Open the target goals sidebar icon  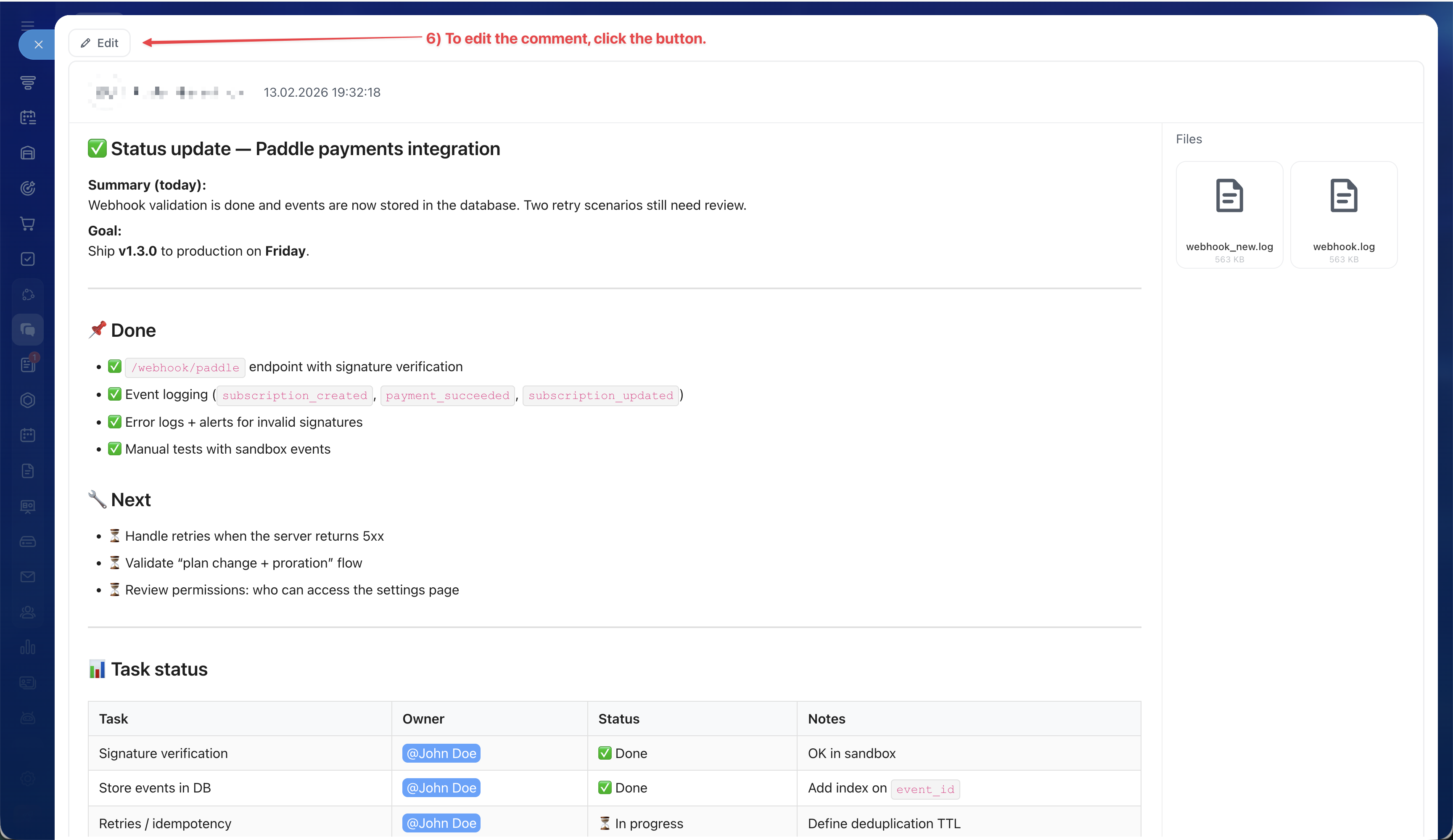[28, 188]
